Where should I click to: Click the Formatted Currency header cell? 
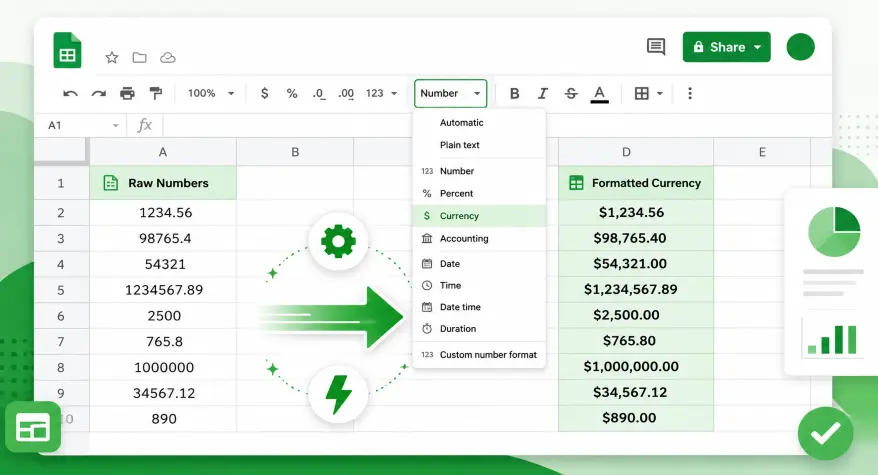coord(636,183)
